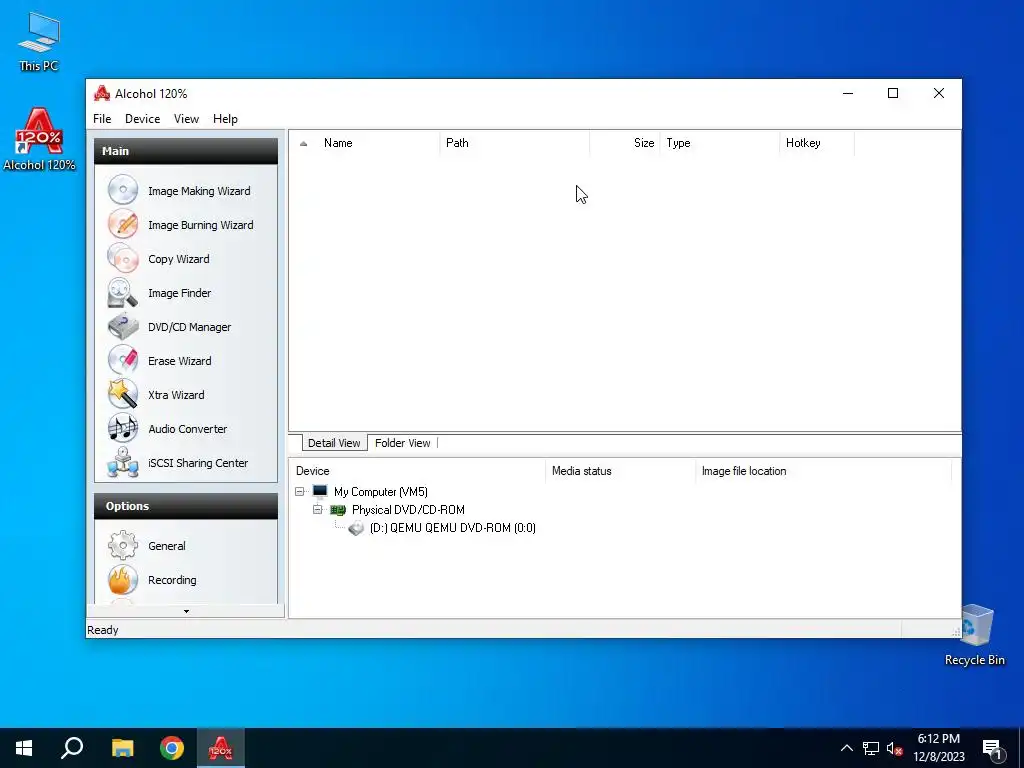Viewport: 1024px width, 768px height.
Task: Click the Image Burning Wizard label
Action: point(200,225)
